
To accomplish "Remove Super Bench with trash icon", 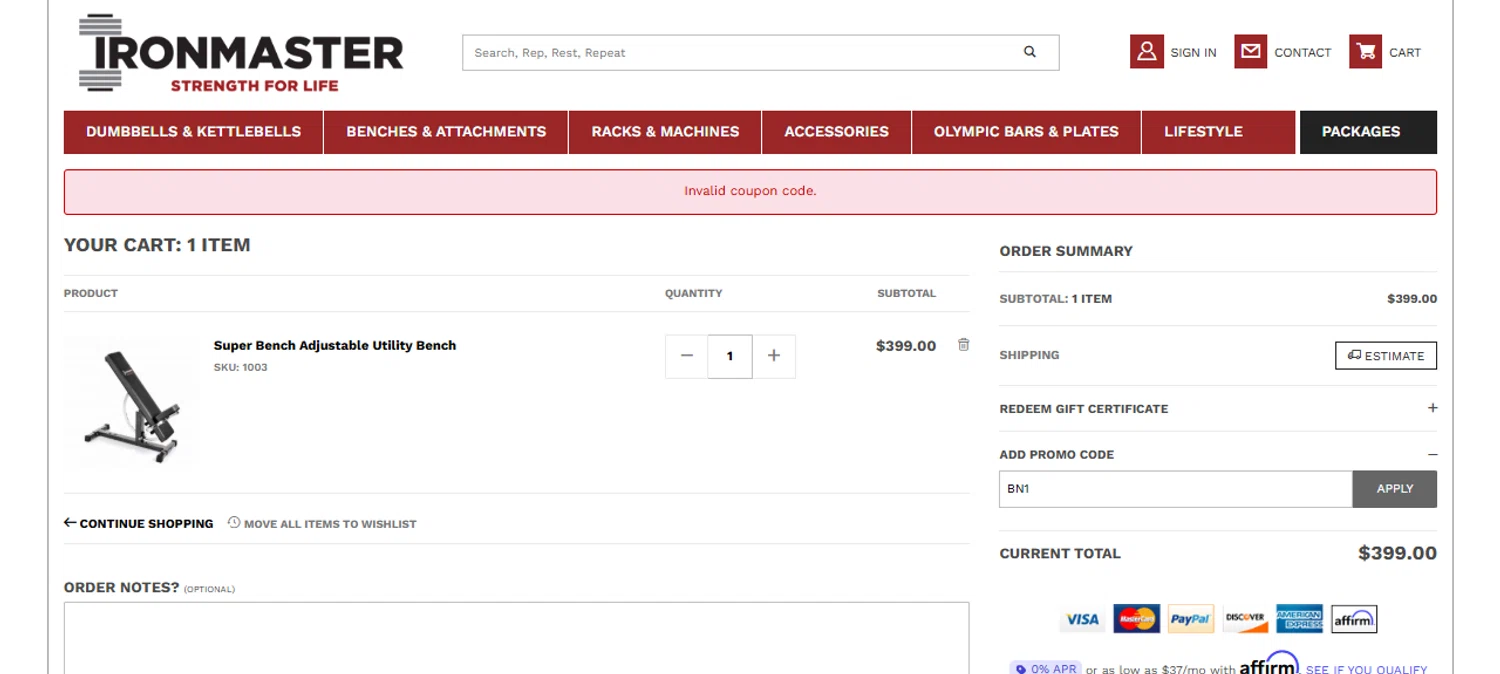I will [x=963, y=345].
